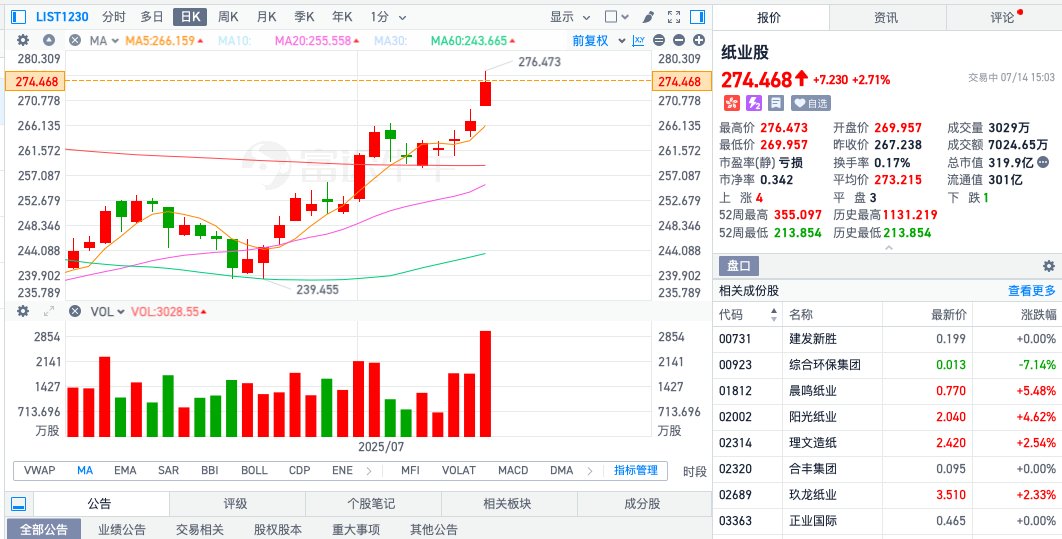
Task: Select the MACD sub-indicator
Action: click(x=513, y=470)
